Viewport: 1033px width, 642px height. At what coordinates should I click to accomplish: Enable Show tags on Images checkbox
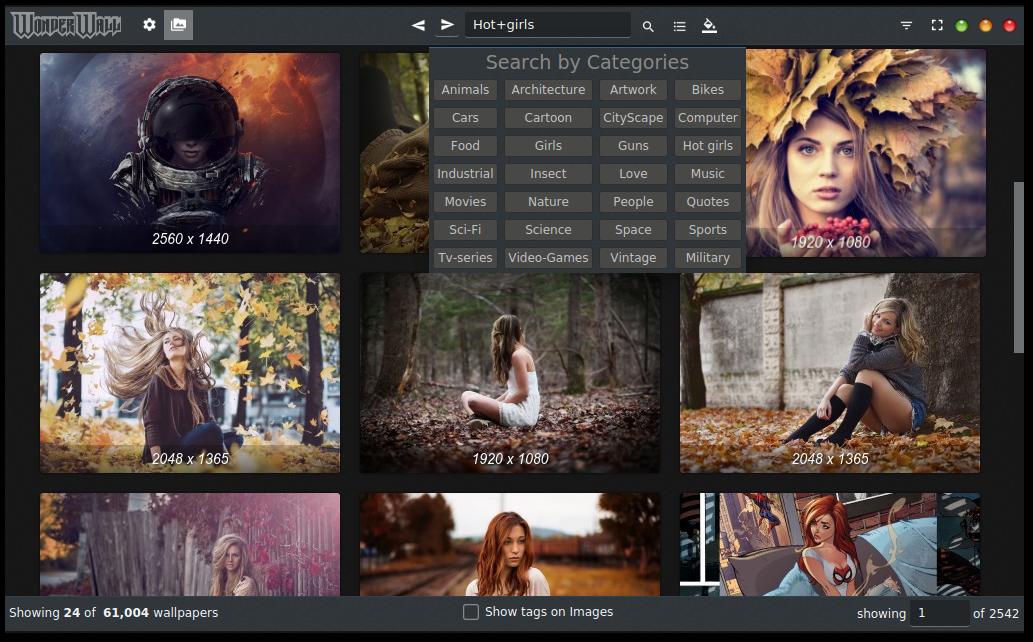(471, 612)
